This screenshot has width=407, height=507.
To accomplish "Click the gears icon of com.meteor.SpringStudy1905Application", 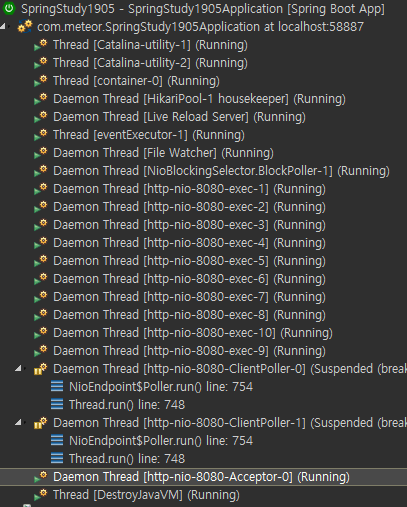I will click(x=25, y=27).
